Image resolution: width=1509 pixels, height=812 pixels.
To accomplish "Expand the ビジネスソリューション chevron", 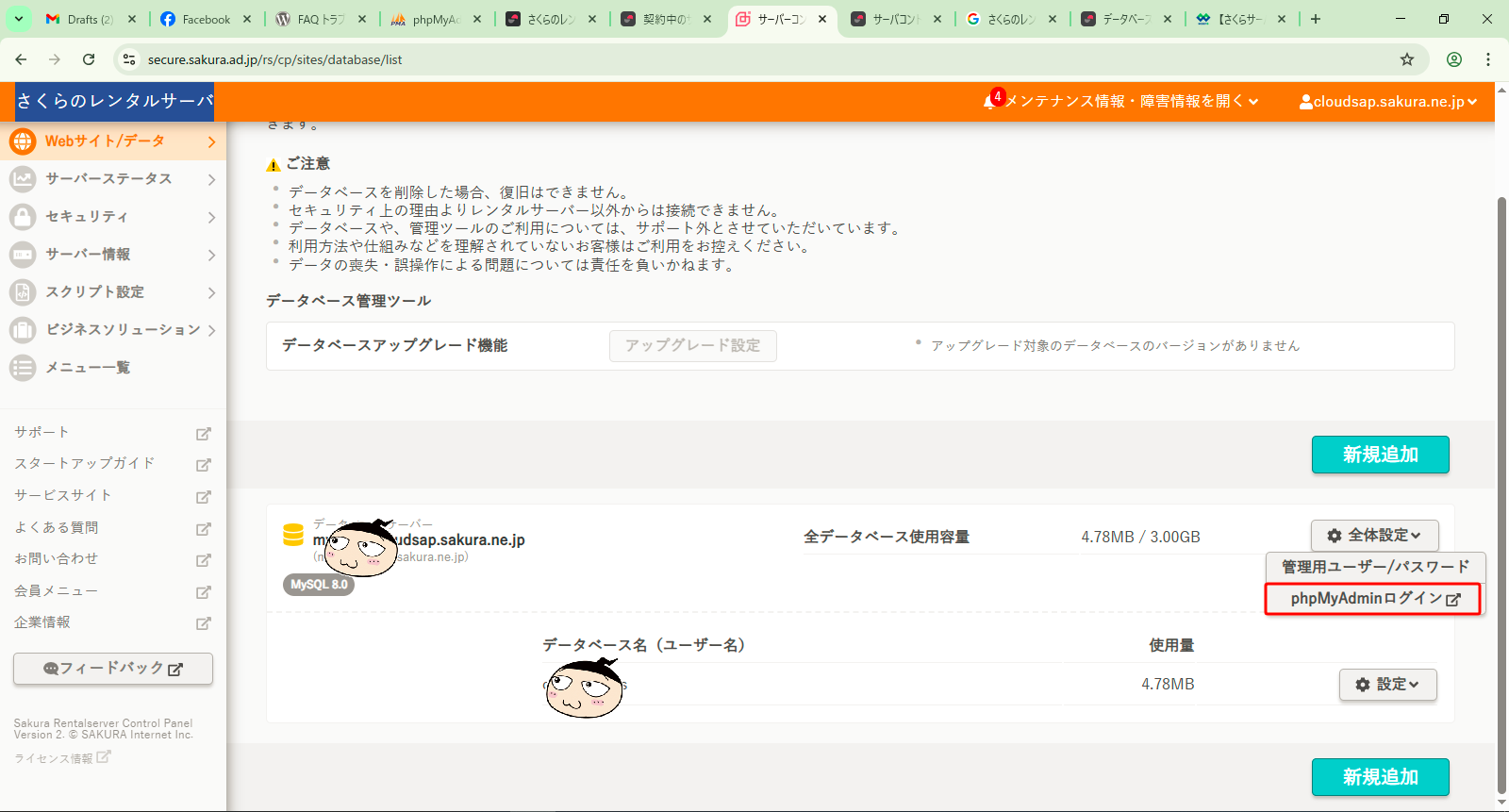I will (x=211, y=330).
